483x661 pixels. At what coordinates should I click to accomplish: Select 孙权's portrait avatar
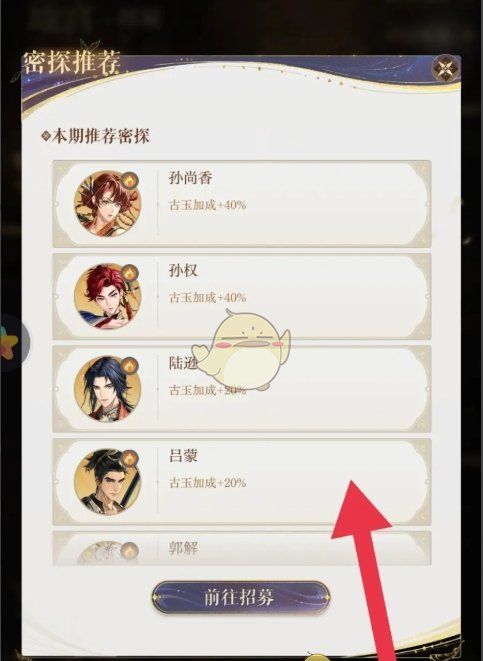tap(107, 296)
